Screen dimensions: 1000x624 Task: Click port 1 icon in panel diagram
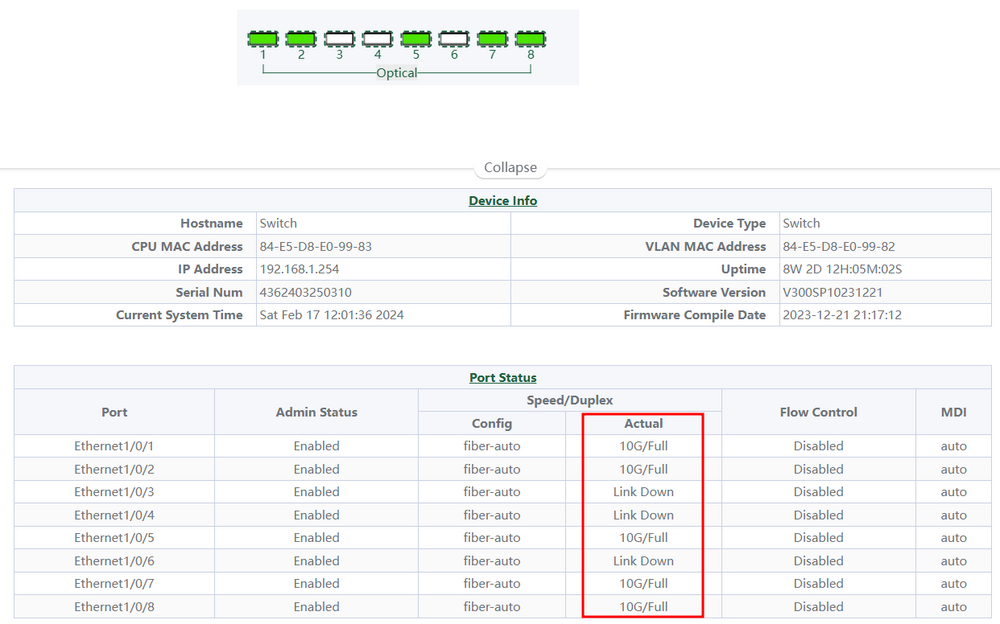263,39
